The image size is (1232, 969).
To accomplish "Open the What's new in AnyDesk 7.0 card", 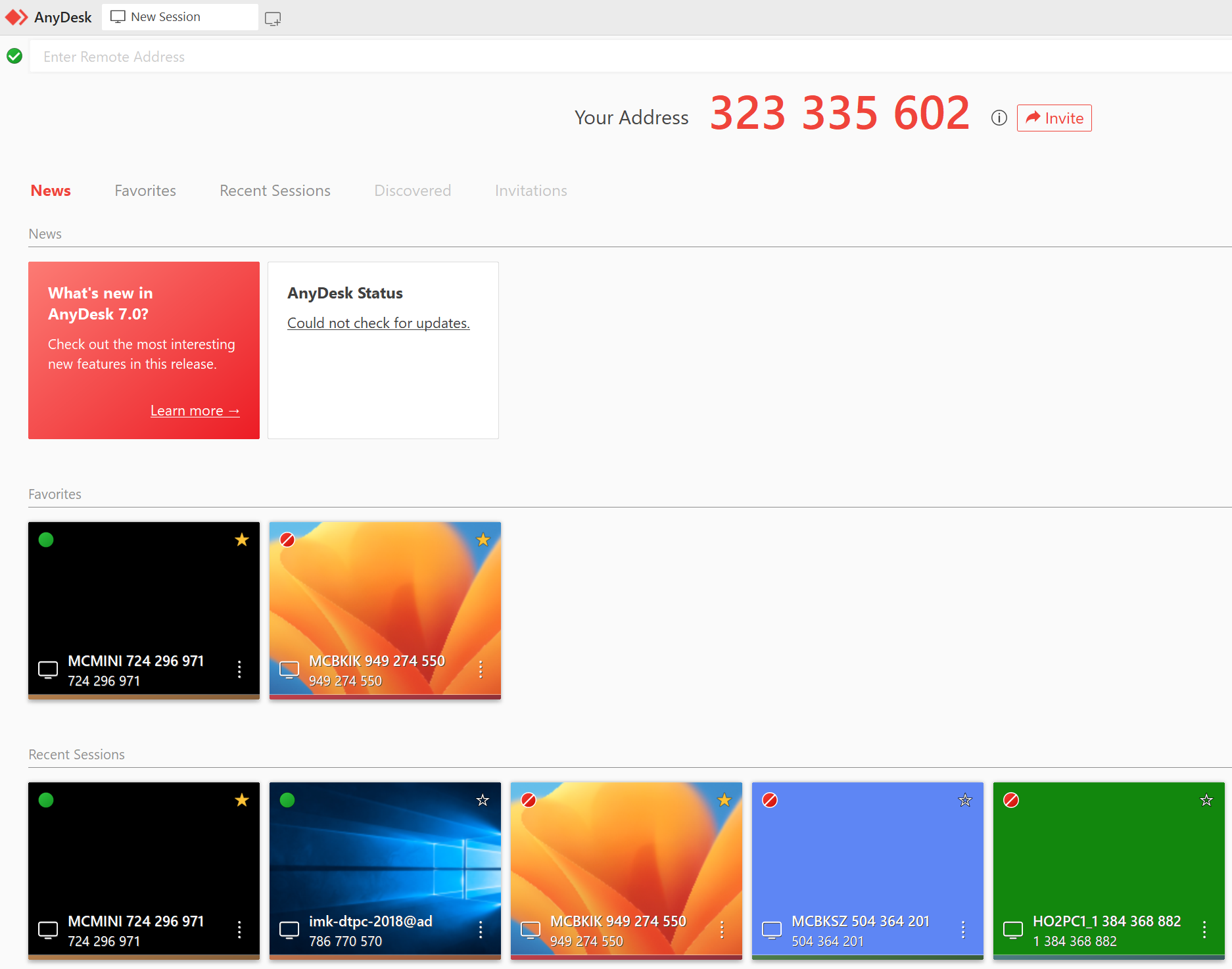I will tap(144, 350).
